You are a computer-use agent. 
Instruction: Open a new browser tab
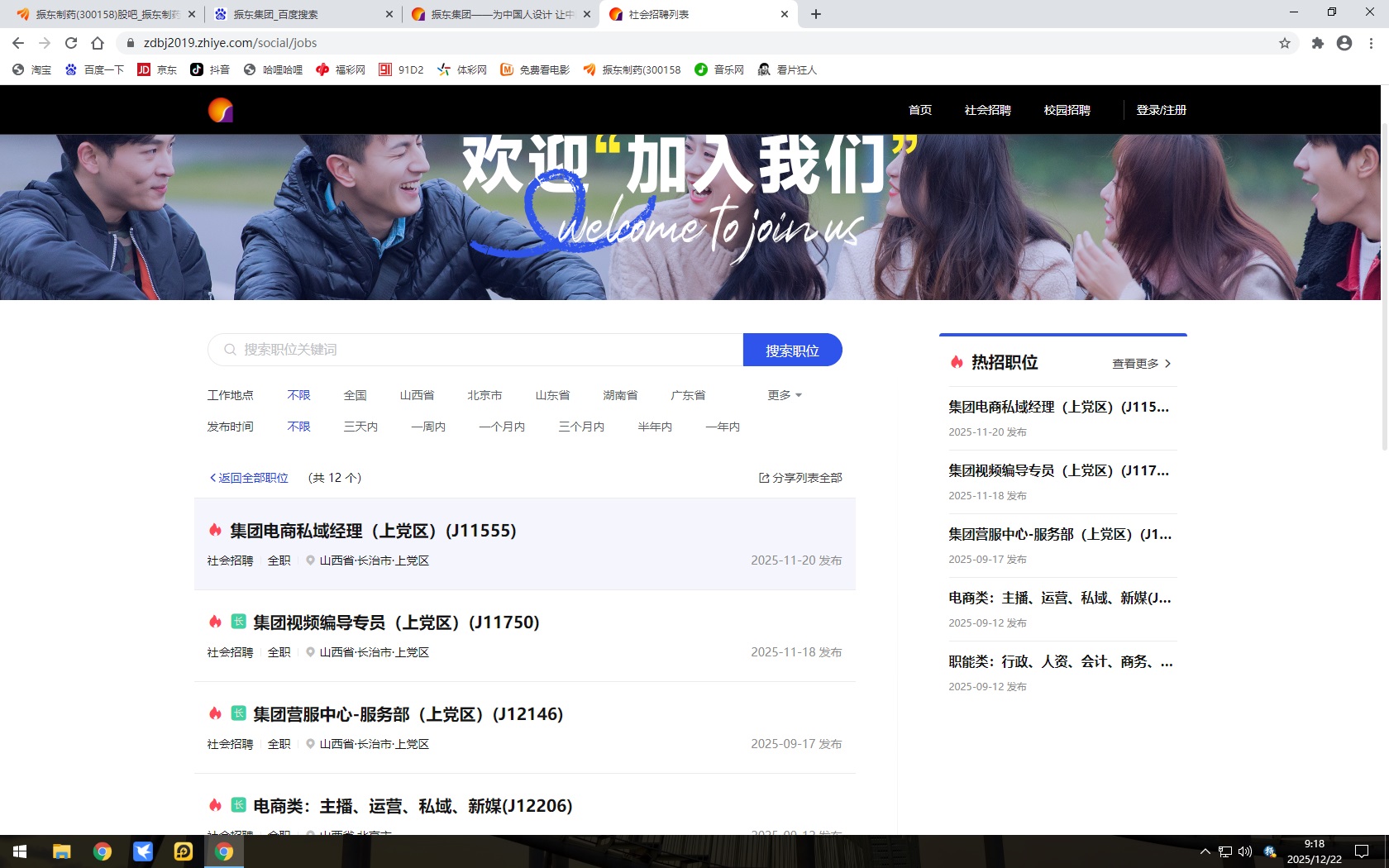(816, 14)
